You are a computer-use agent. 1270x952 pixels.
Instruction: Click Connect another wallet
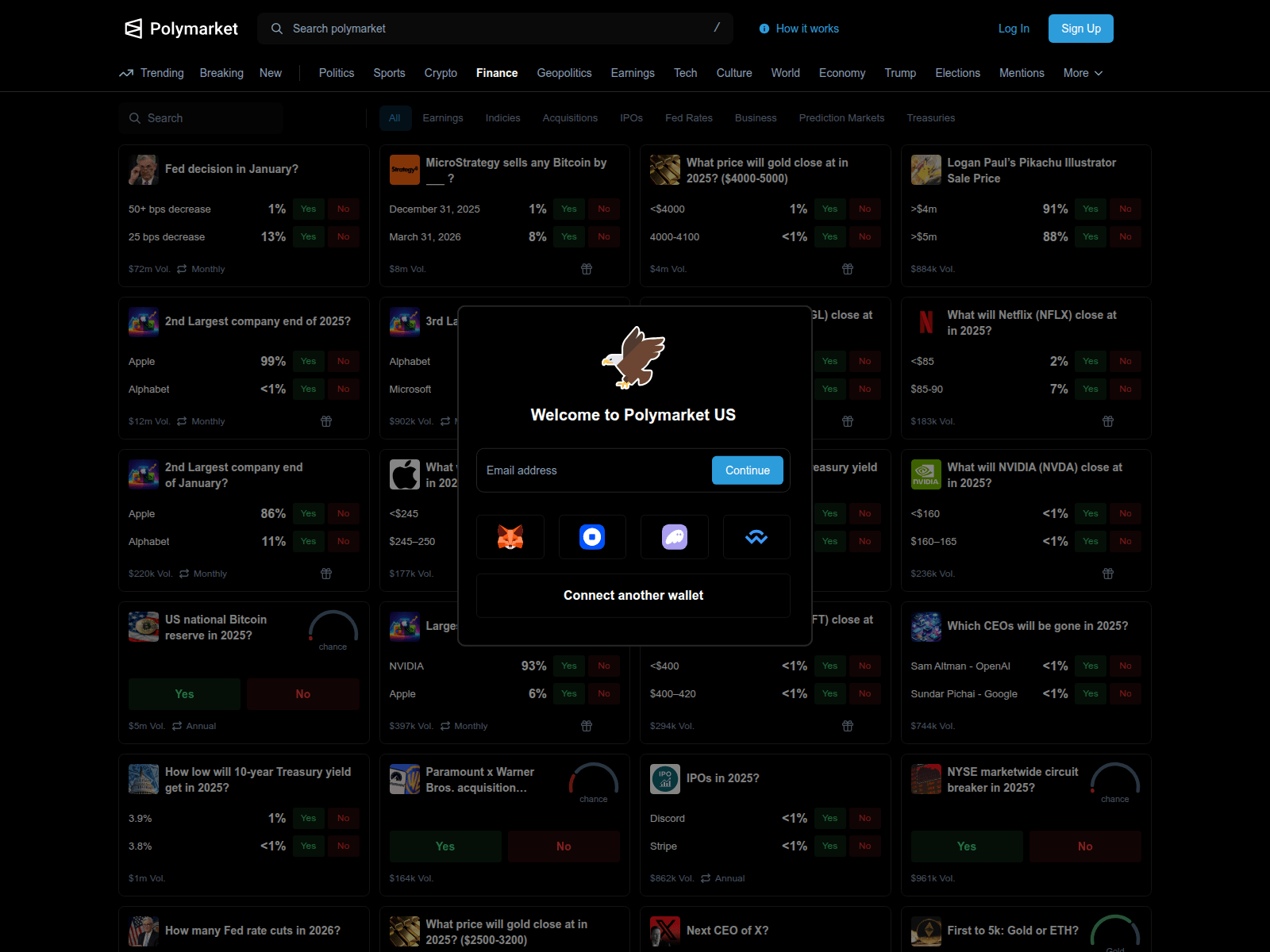click(x=633, y=596)
